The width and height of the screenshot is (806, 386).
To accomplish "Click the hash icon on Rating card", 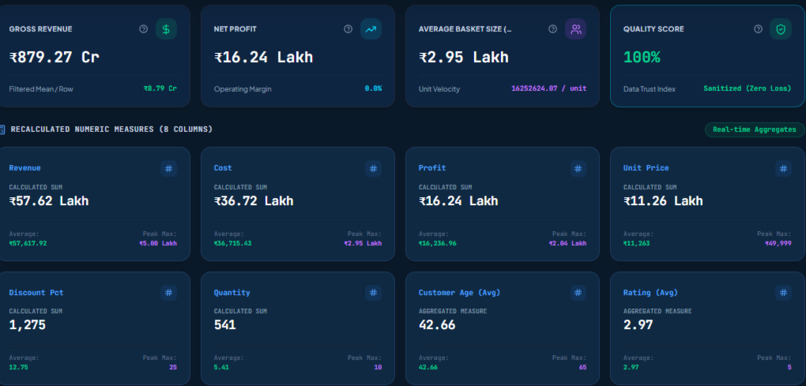I will [783, 293].
